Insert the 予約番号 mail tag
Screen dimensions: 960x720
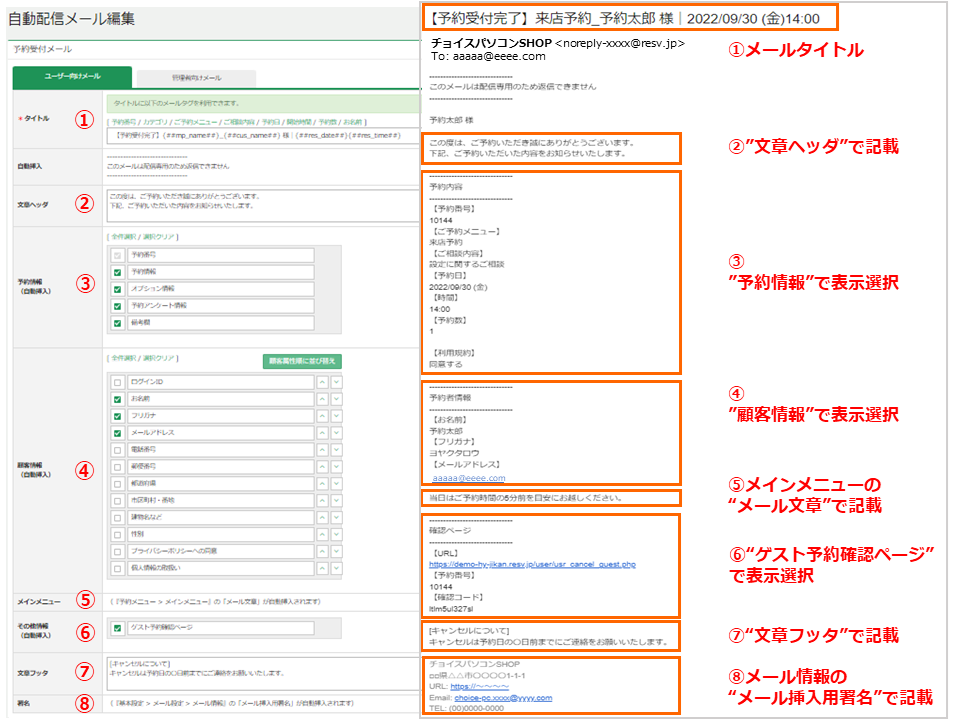(x=125, y=122)
